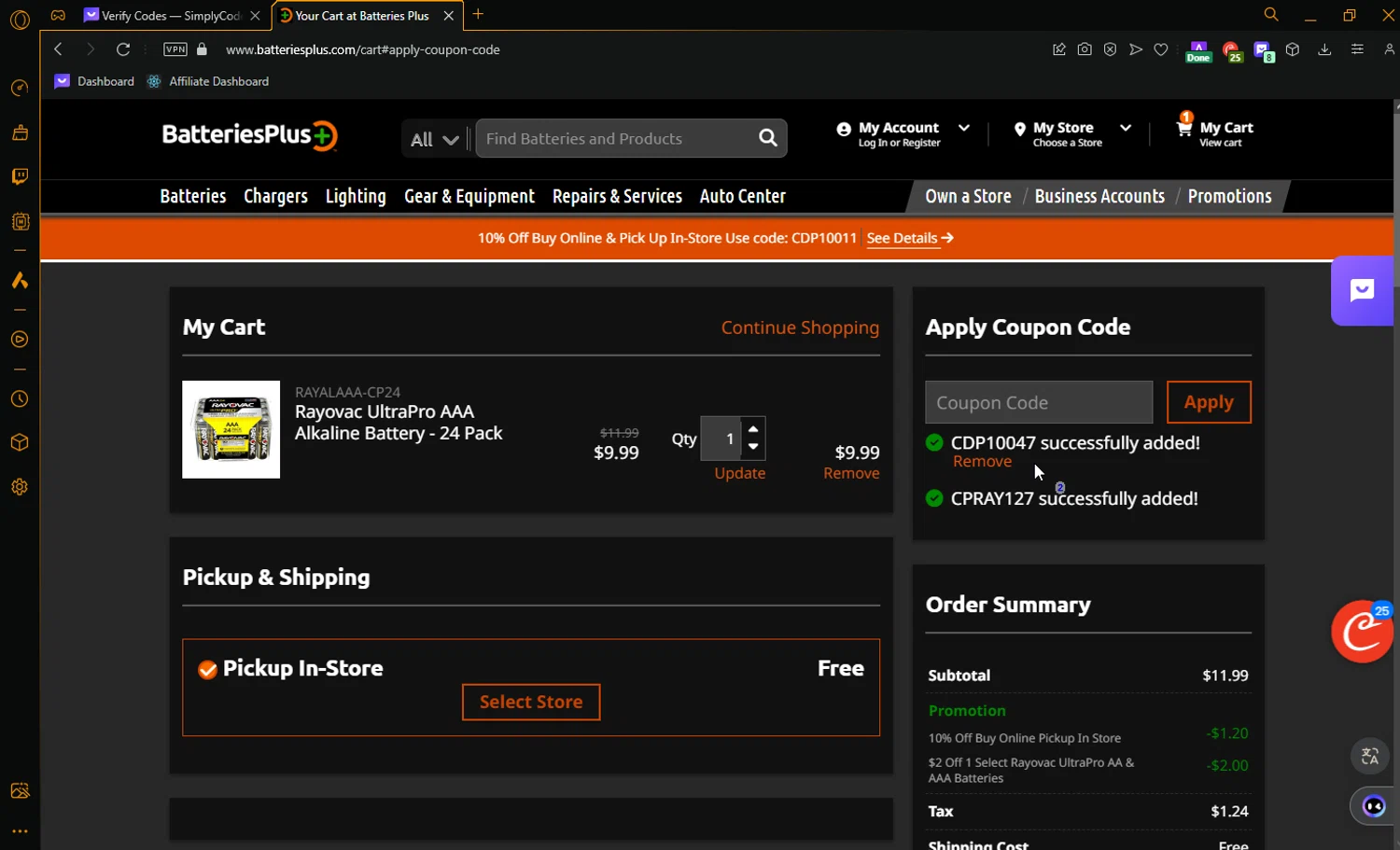Submit search with the magnifier button

pyautogui.click(x=768, y=138)
